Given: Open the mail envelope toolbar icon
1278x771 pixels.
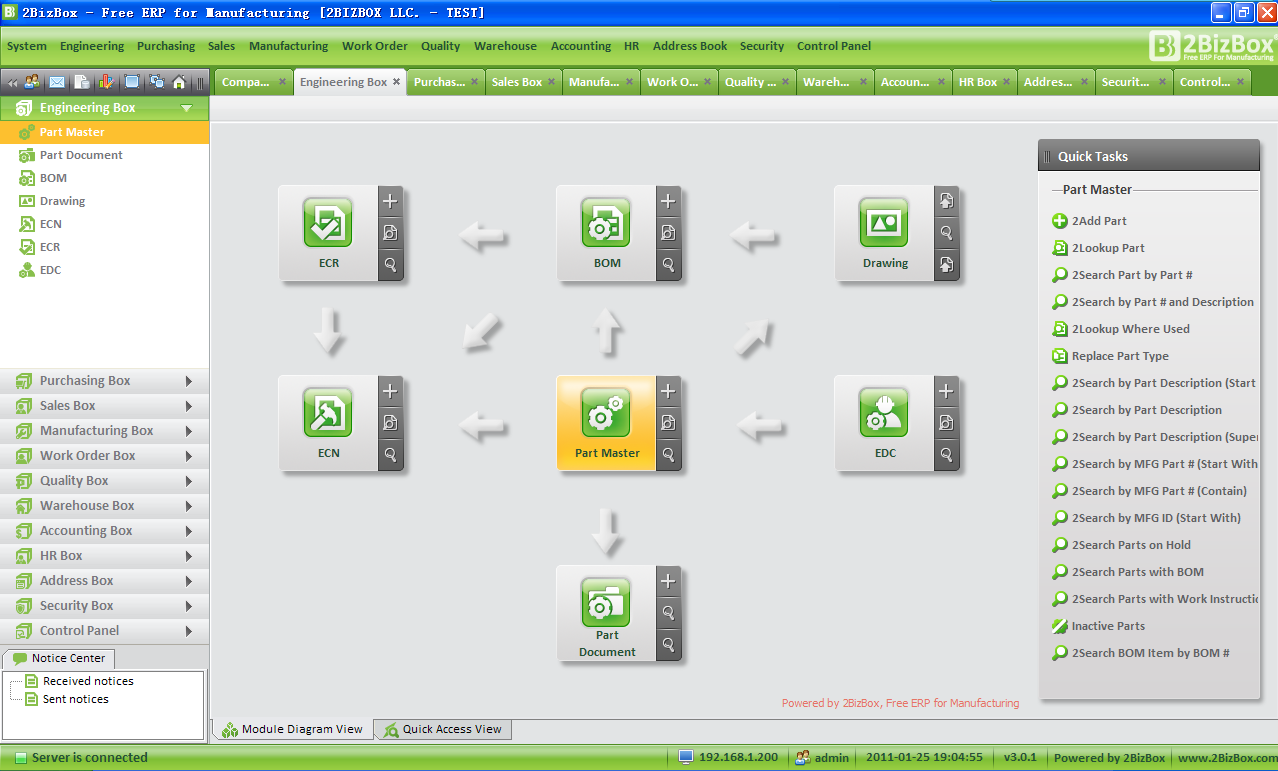Looking at the screenshot, I should [57, 82].
